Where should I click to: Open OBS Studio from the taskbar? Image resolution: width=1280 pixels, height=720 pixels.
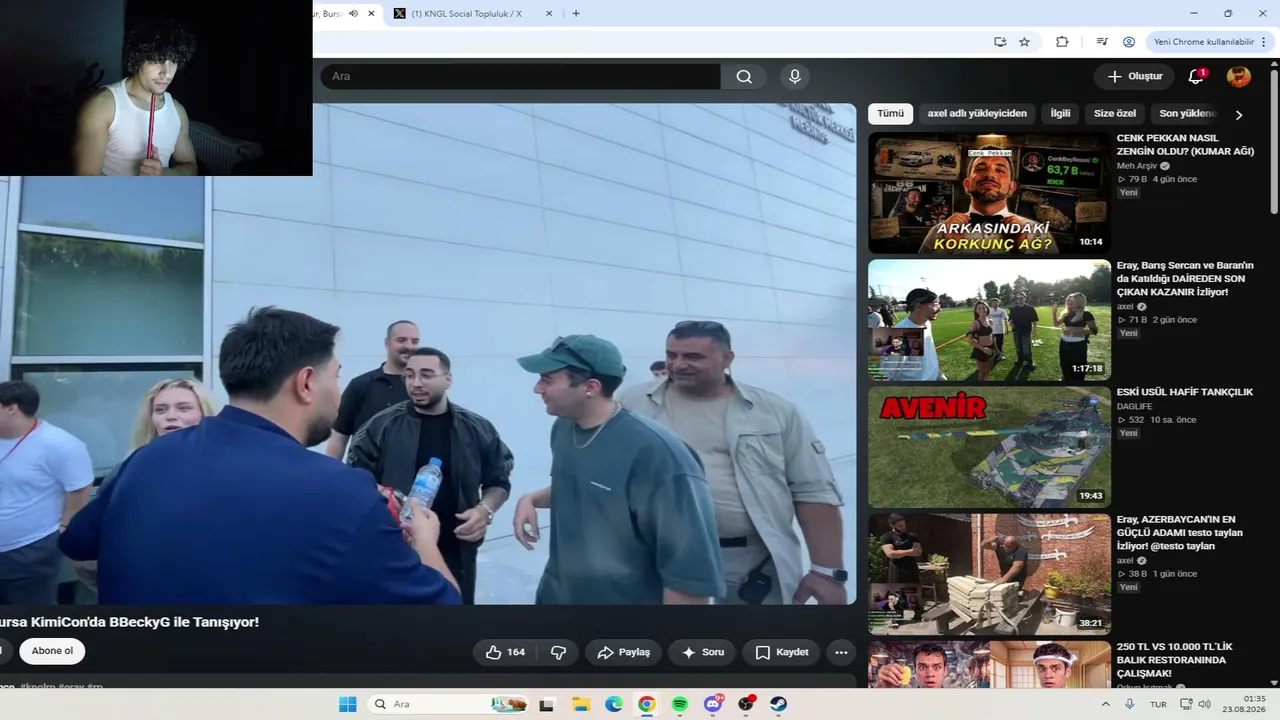[x=746, y=704]
